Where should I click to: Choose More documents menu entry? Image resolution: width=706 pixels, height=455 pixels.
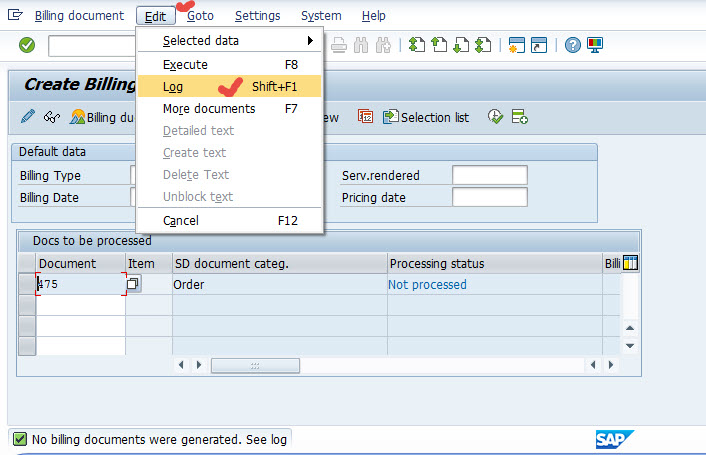pyautogui.click(x=230, y=108)
